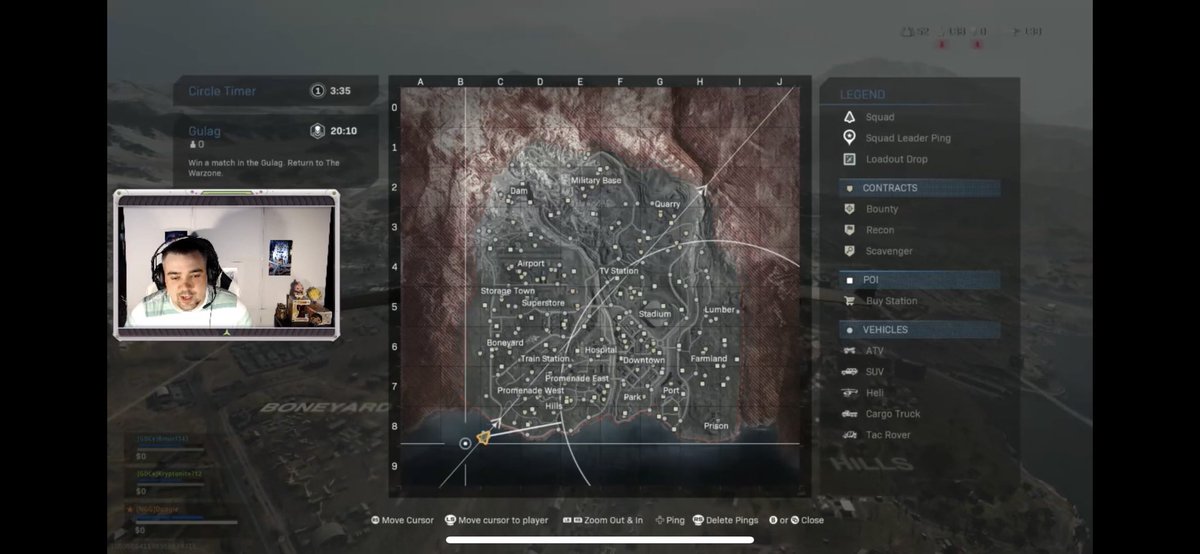The height and width of the screenshot is (554, 1200).
Task: Click the Circle Timer number-one icon
Action: (x=318, y=91)
